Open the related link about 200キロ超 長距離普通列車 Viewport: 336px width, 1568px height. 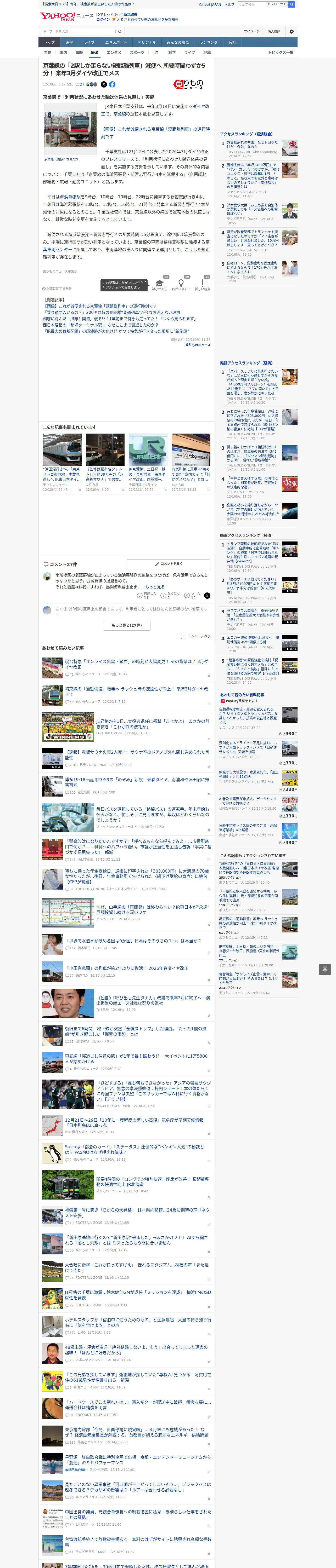(x=111, y=312)
